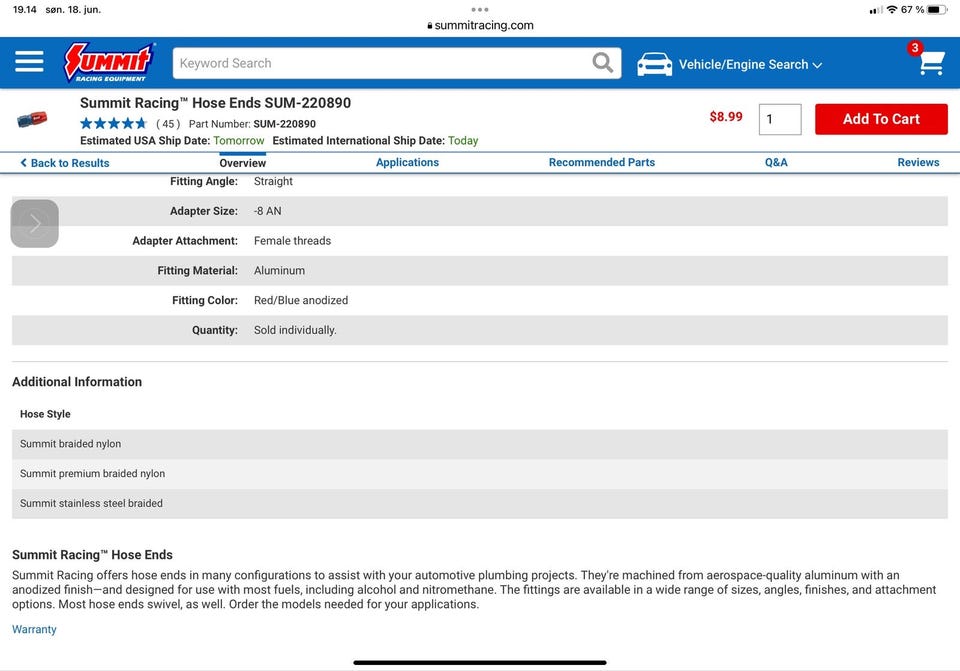Click part number SUM-220890
The width and height of the screenshot is (960, 671).
pyautogui.click(x=285, y=124)
